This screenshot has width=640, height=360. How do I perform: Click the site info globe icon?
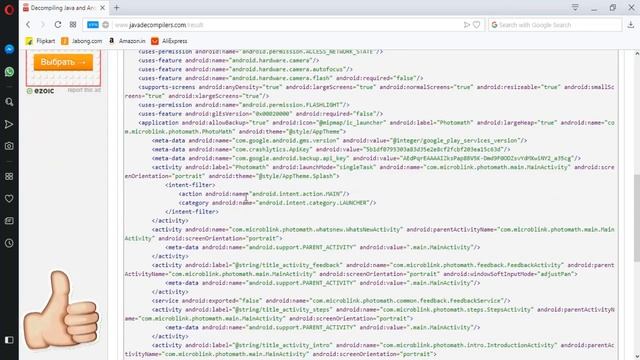pyautogui.click(x=106, y=25)
